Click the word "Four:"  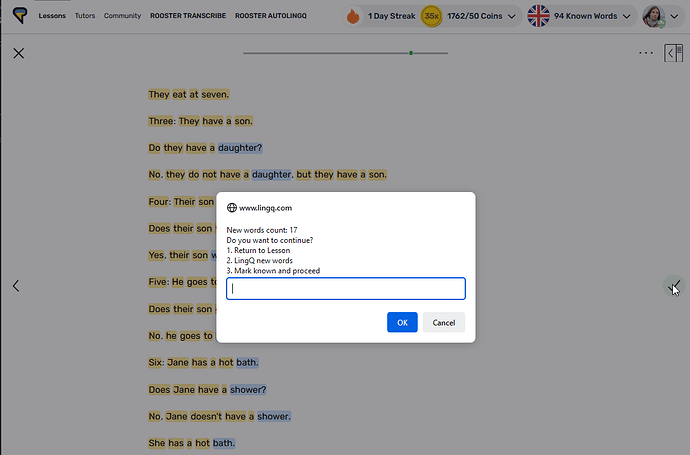point(159,202)
